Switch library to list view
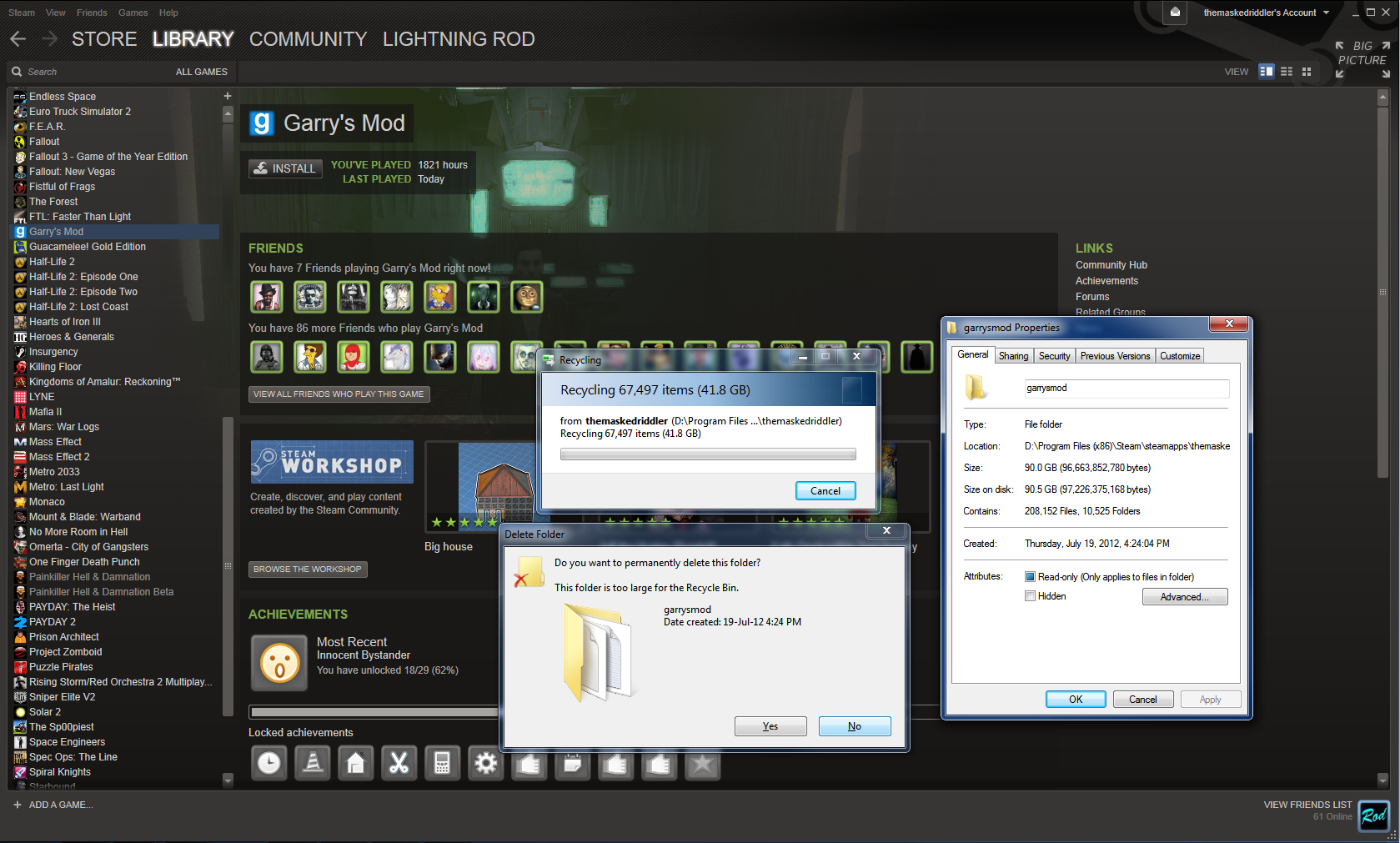Image resolution: width=1400 pixels, height=843 pixels. click(1287, 72)
